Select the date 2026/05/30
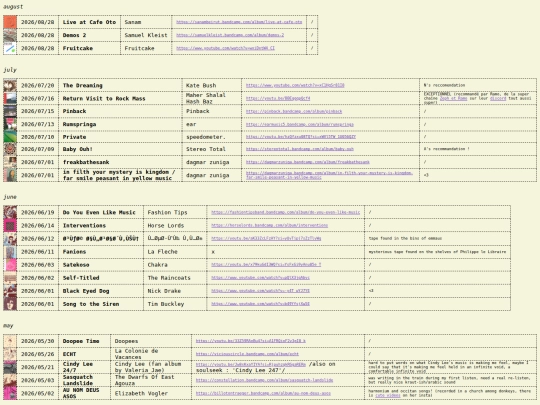Screen dimensions: 540x405 [38, 341]
